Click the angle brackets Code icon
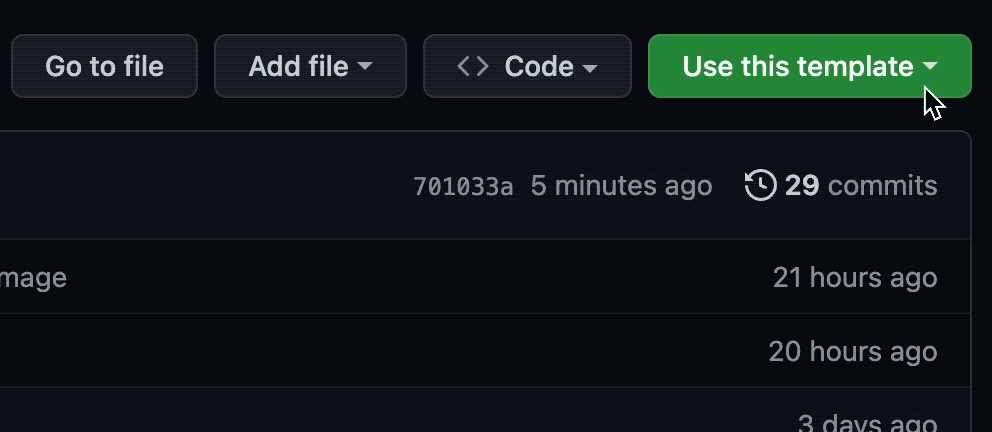Viewport: 992px width, 432px height. point(473,66)
